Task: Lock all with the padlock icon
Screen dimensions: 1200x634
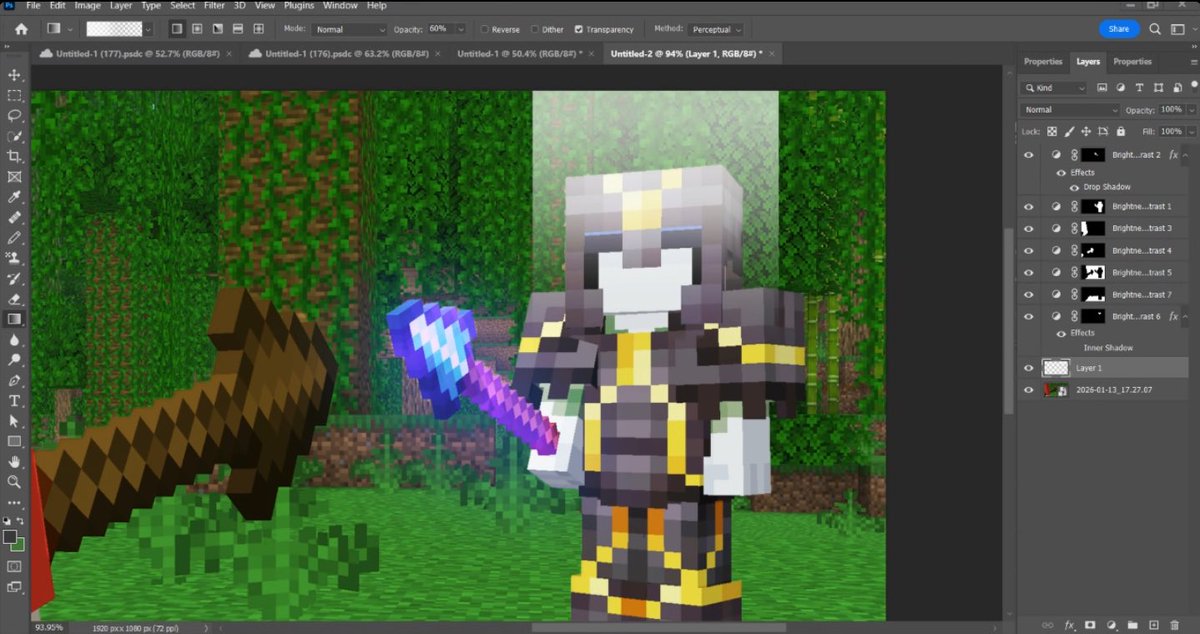Action: 1122,131
